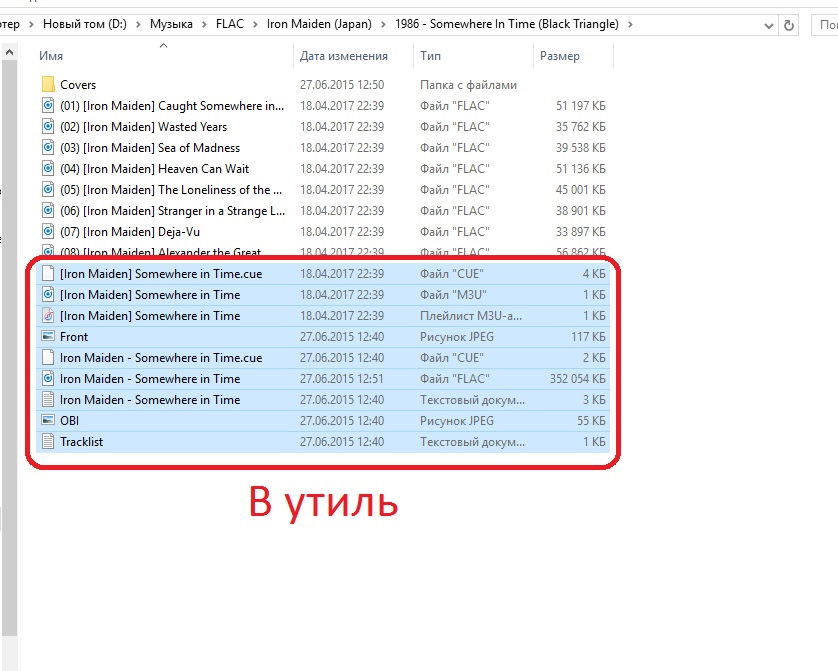Select the picture icon of Front
This screenshot has height=671, width=838.
click(48, 337)
